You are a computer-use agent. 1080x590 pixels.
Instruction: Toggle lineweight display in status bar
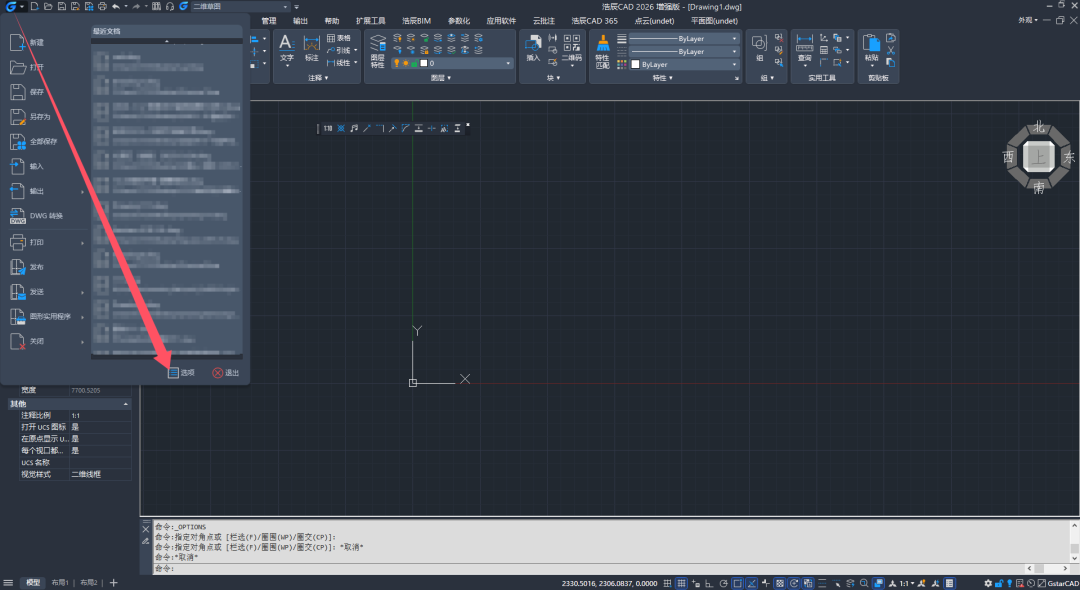point(822,583)
